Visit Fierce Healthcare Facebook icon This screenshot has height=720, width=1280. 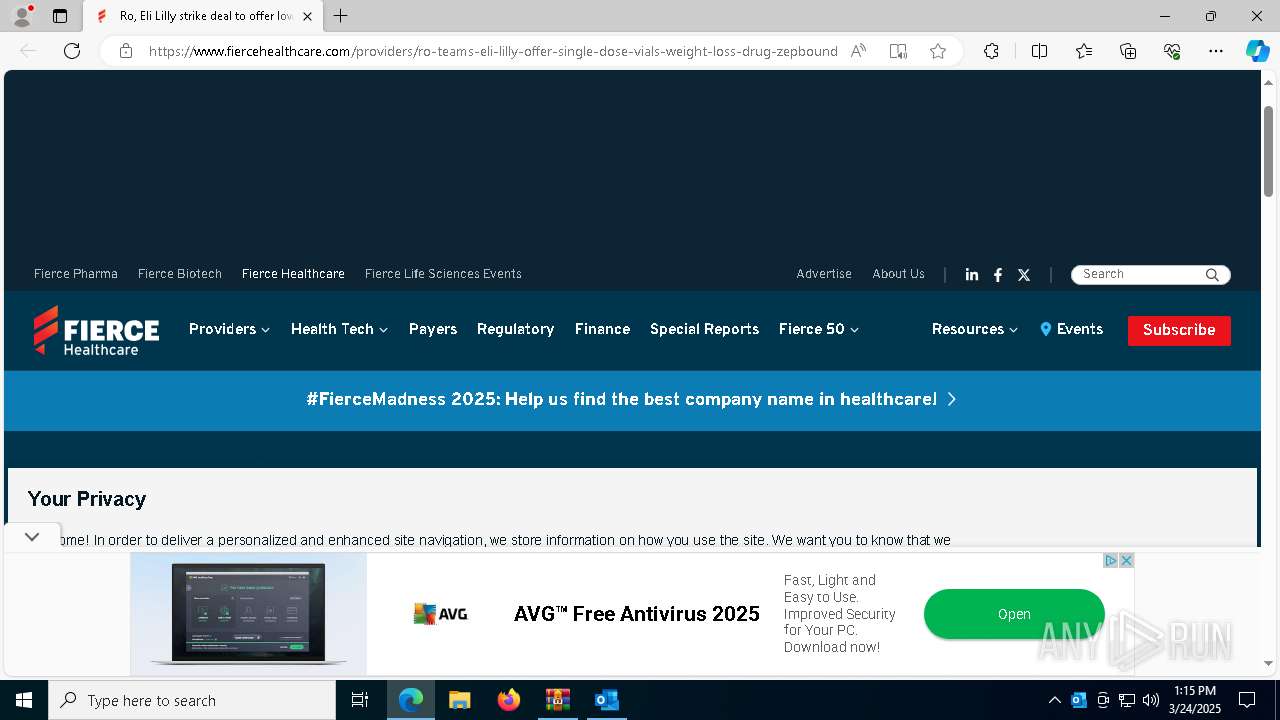(998, 275)
